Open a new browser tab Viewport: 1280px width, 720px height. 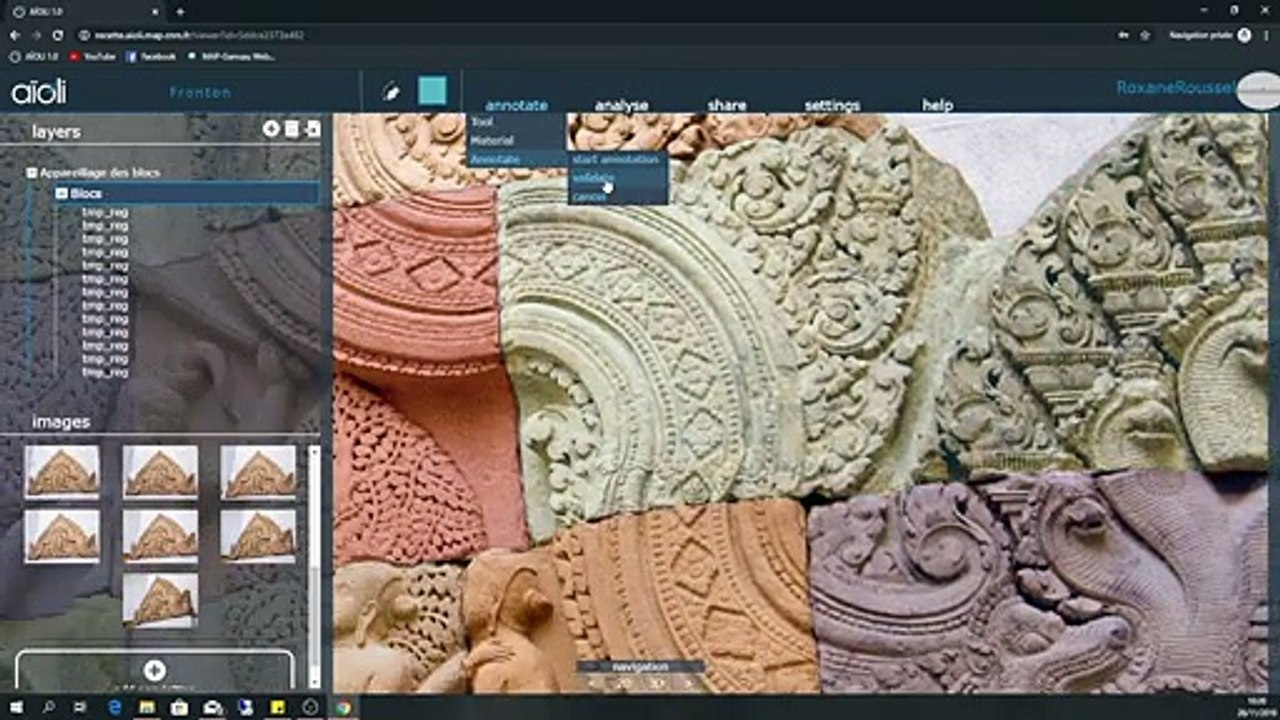click(x=180, y=12)
